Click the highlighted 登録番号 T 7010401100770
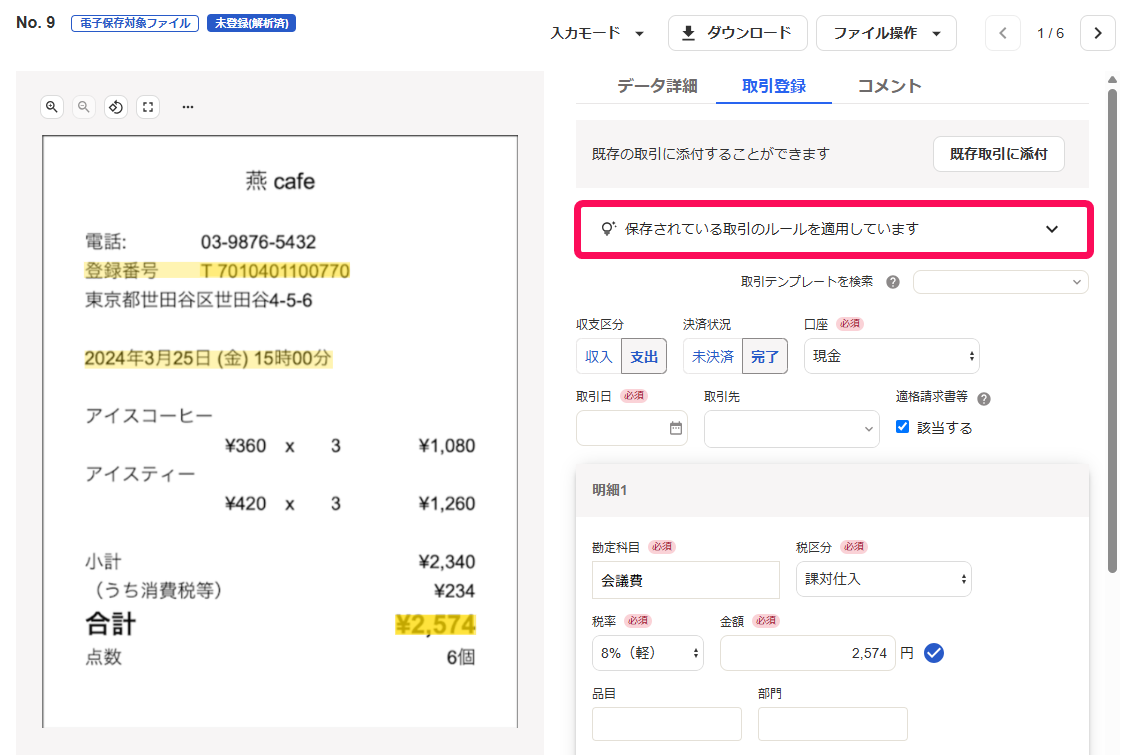This screenshot has height=755, width=1132. (217, 271)
